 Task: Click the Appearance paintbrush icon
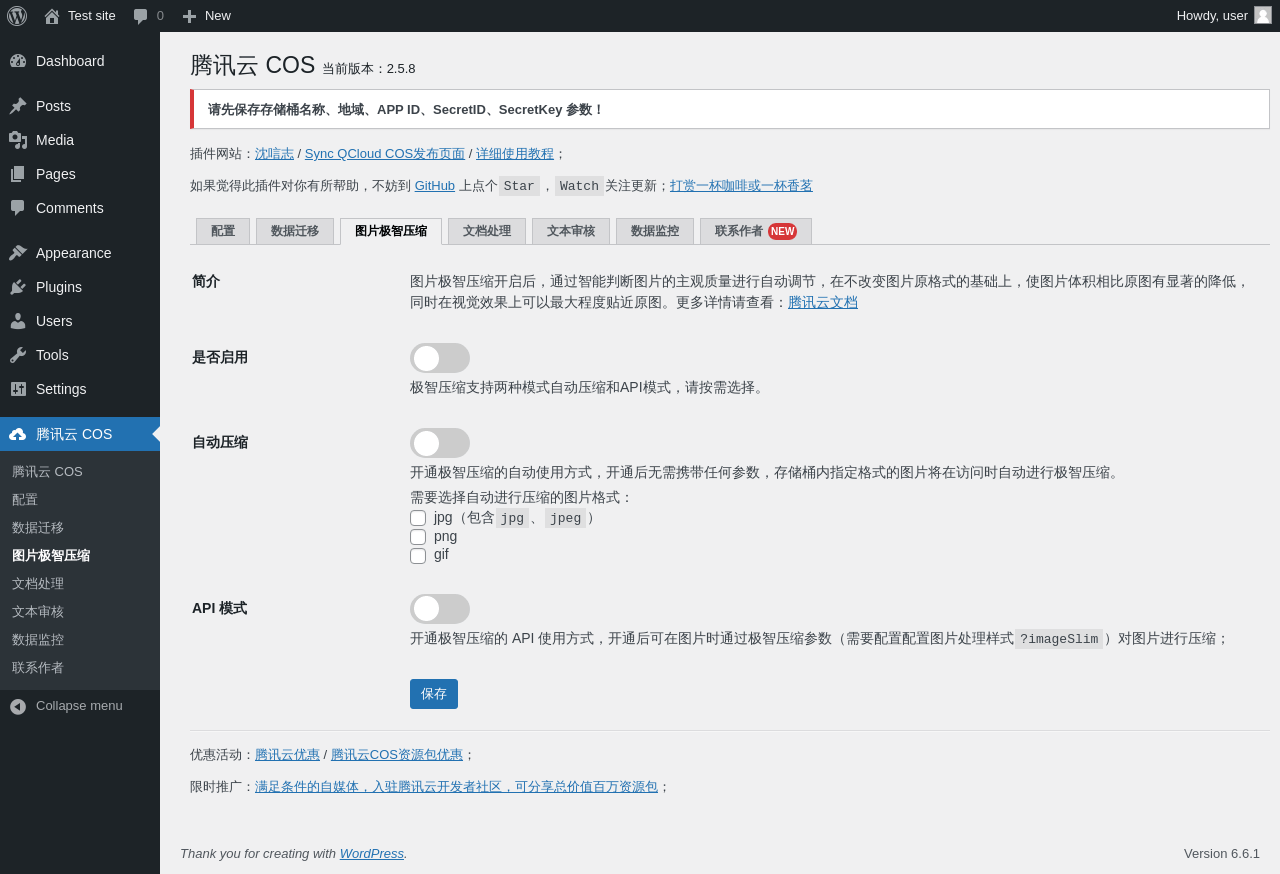(18, 253)
